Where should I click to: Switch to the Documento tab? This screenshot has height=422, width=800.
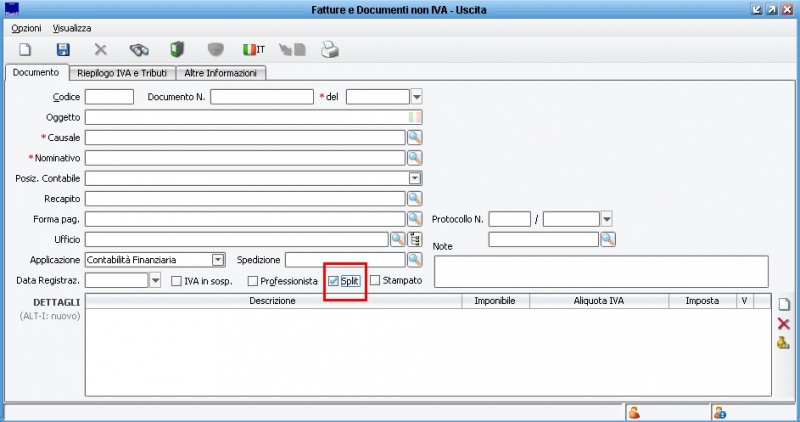[x=36, y=72]
